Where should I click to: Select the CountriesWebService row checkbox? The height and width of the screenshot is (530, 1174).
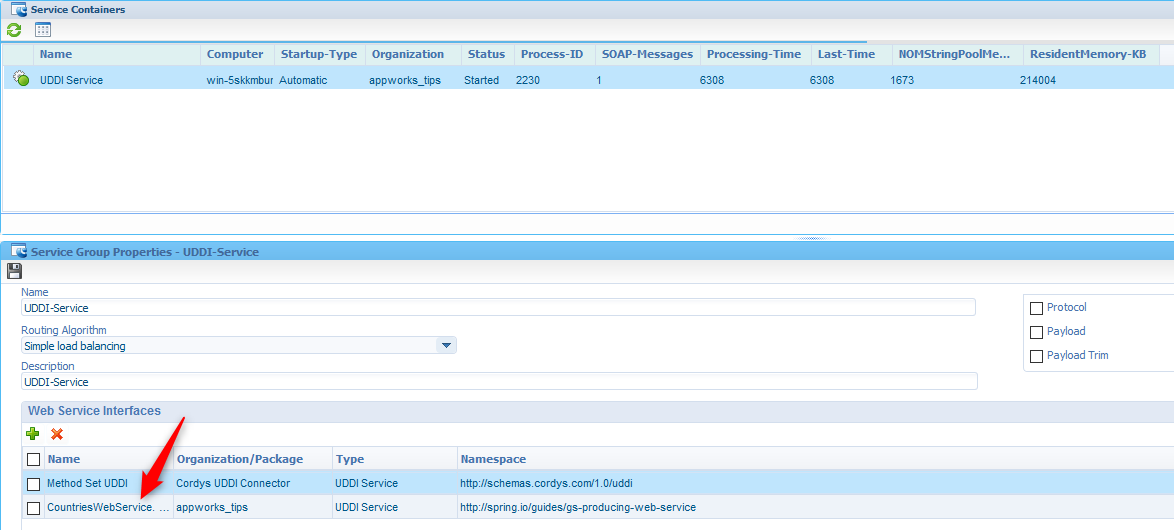tap(34, 508)
